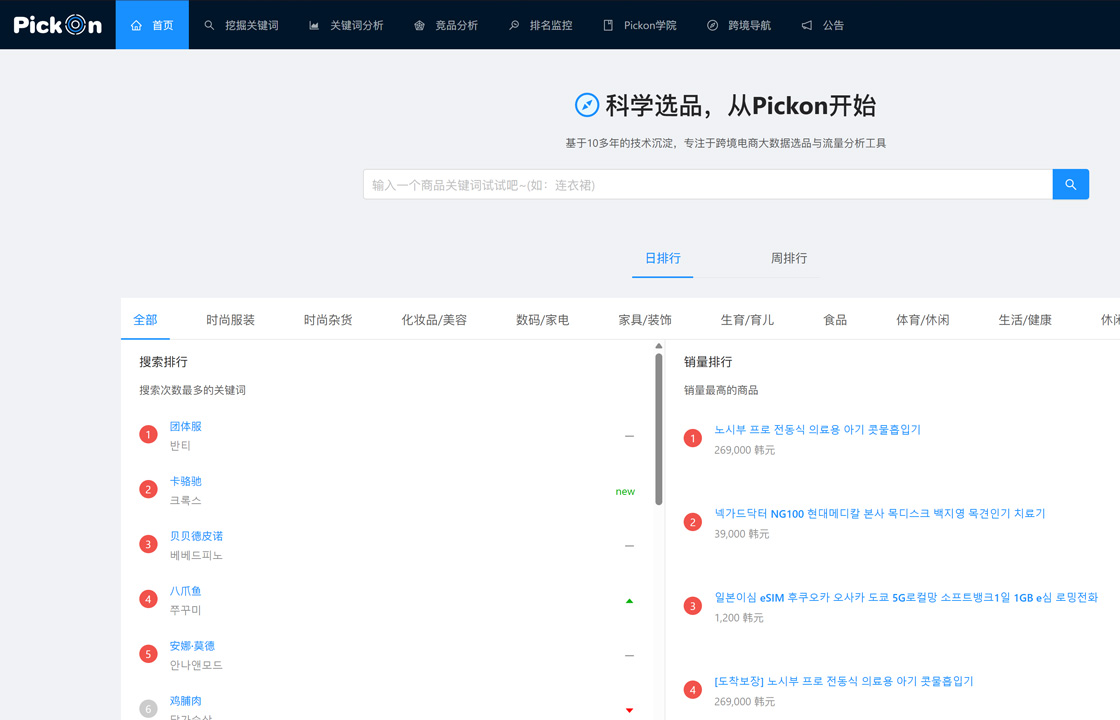Viewport: 1120px width, 720px height.
Task: Click the compass icon beside 跨境导航
Action: point(712,26)
